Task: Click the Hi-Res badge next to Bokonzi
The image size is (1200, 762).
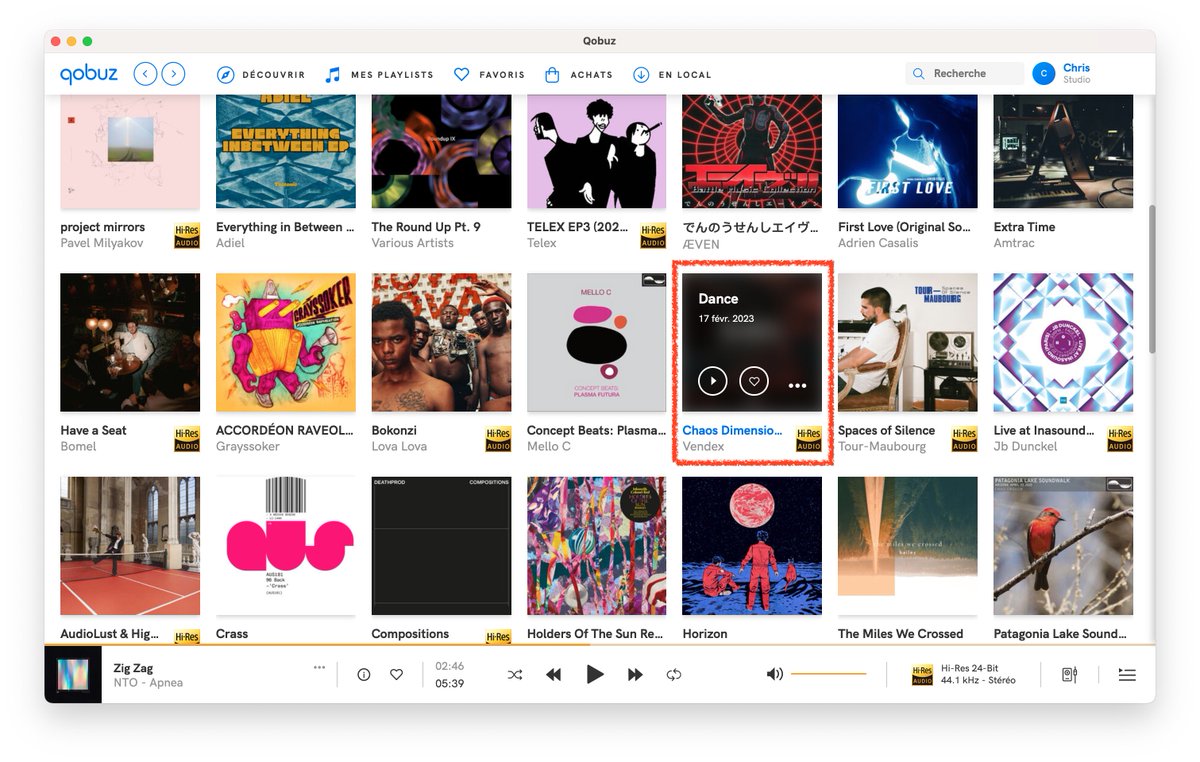Action: (498, 439)
